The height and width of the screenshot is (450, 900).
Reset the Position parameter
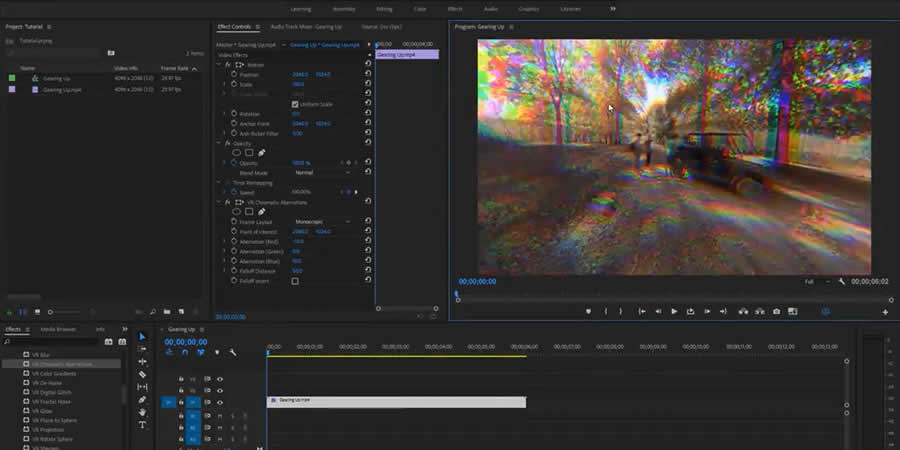tap(368, 74)
